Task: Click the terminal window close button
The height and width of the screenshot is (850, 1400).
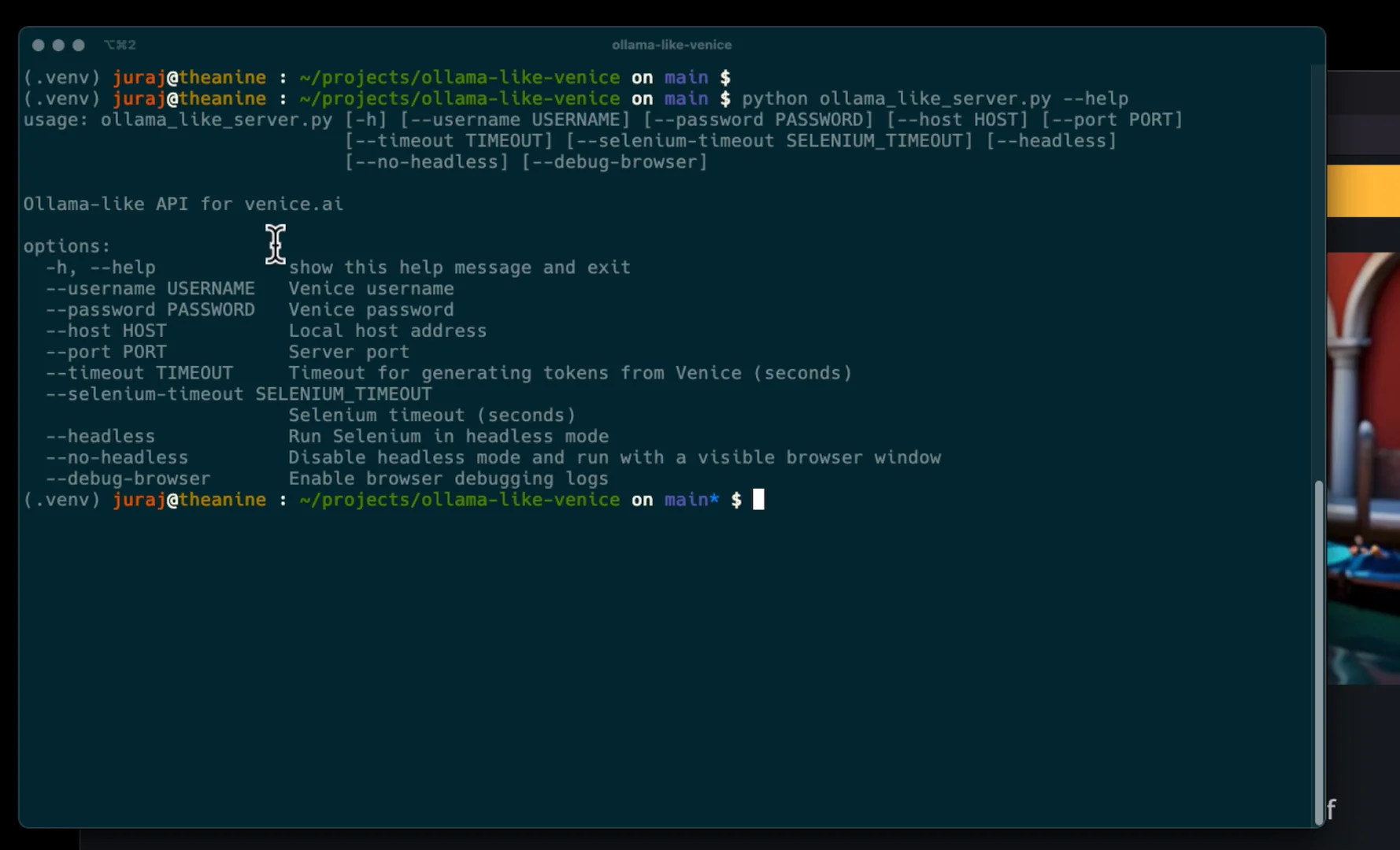Action: 38,46
